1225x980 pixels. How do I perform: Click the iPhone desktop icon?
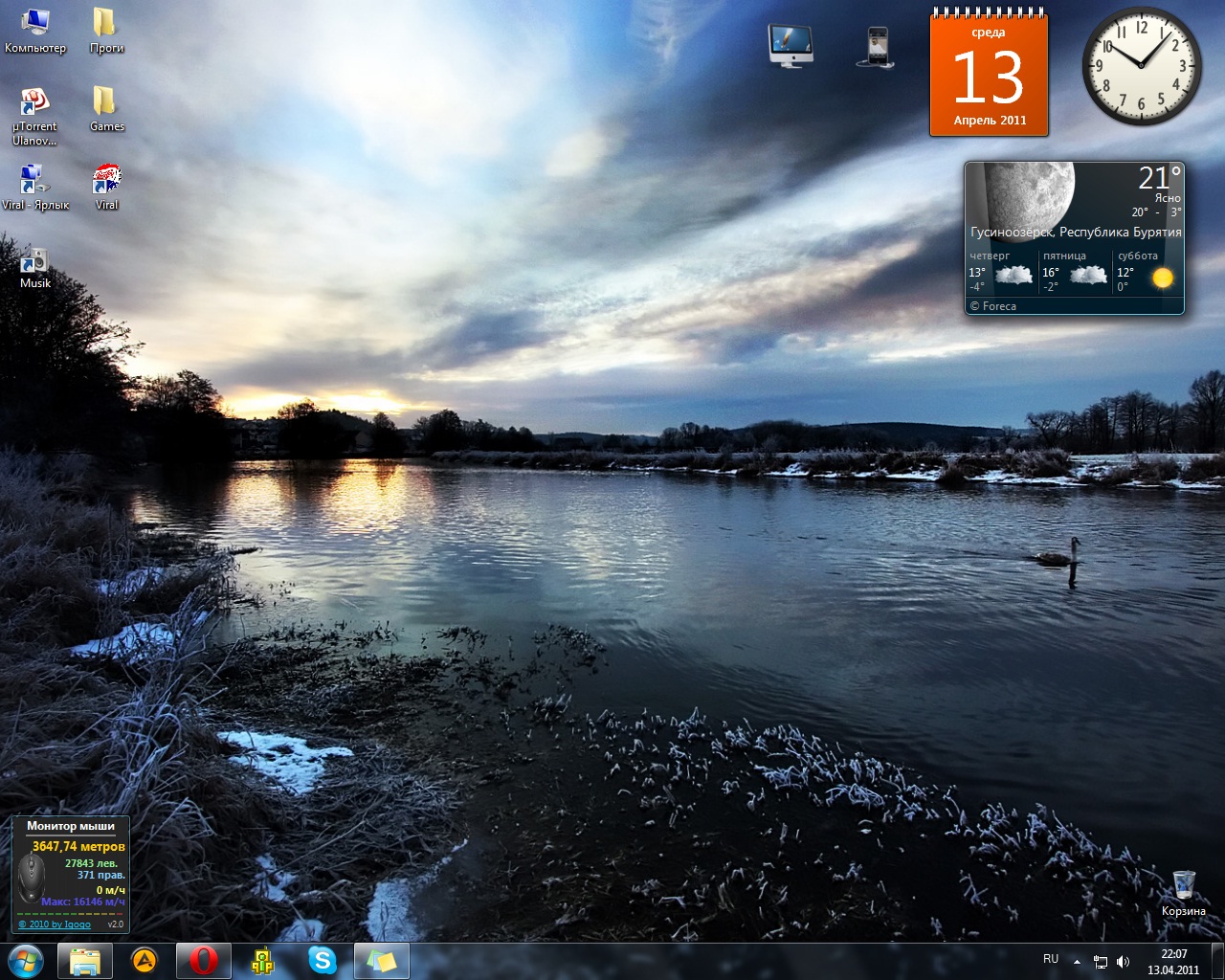877,47
